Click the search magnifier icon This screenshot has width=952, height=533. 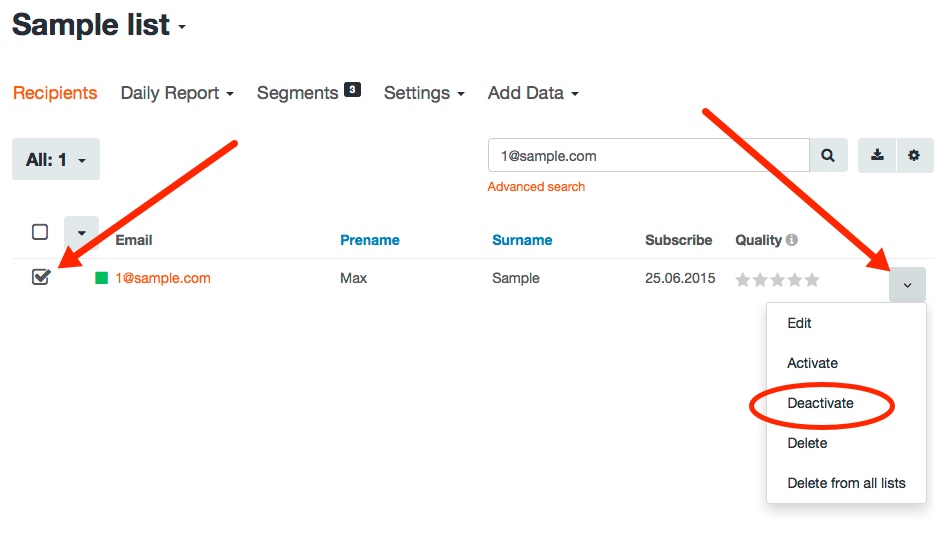click(x=828, y=156)
